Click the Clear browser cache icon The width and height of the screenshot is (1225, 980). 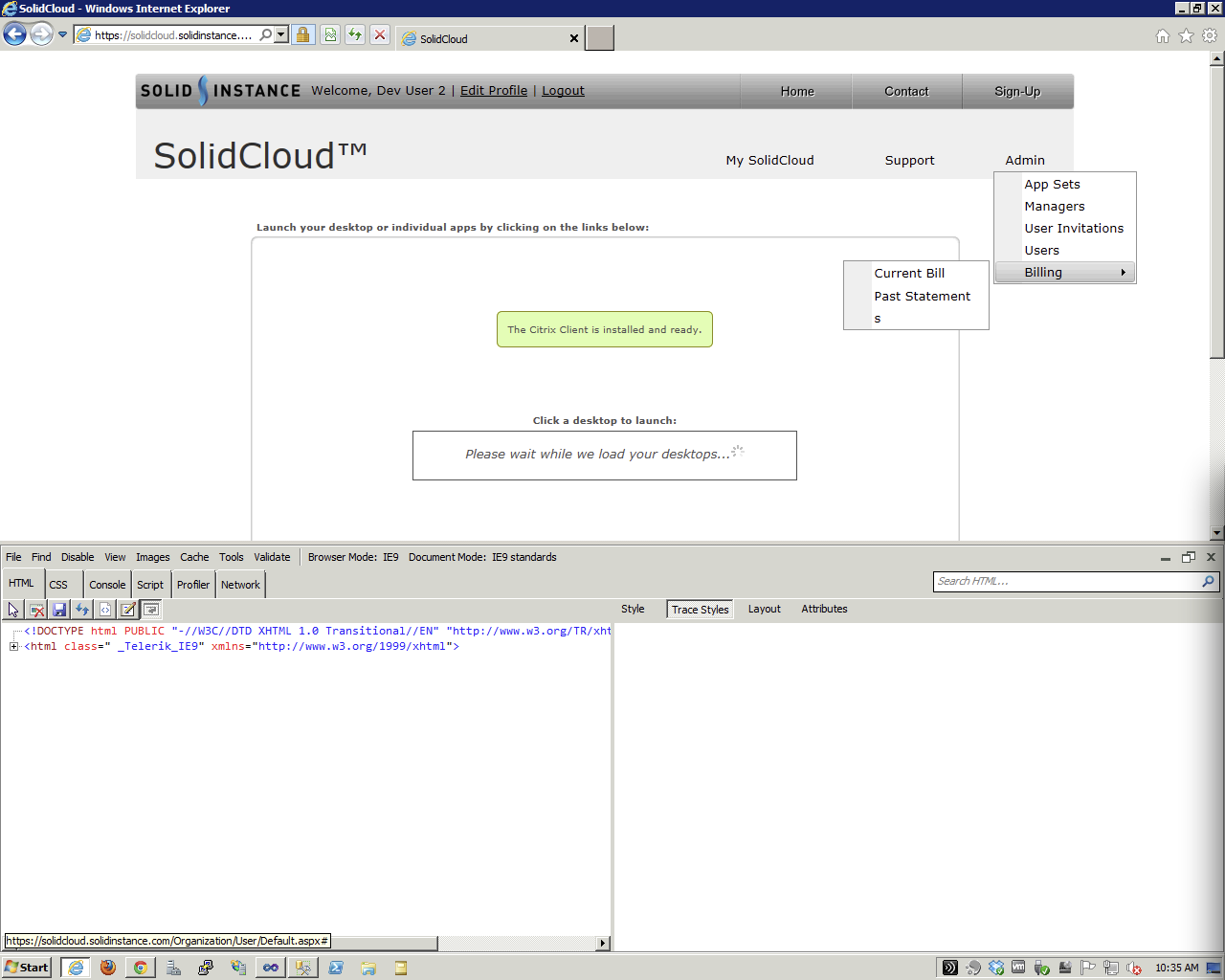(x=36, y=610)
